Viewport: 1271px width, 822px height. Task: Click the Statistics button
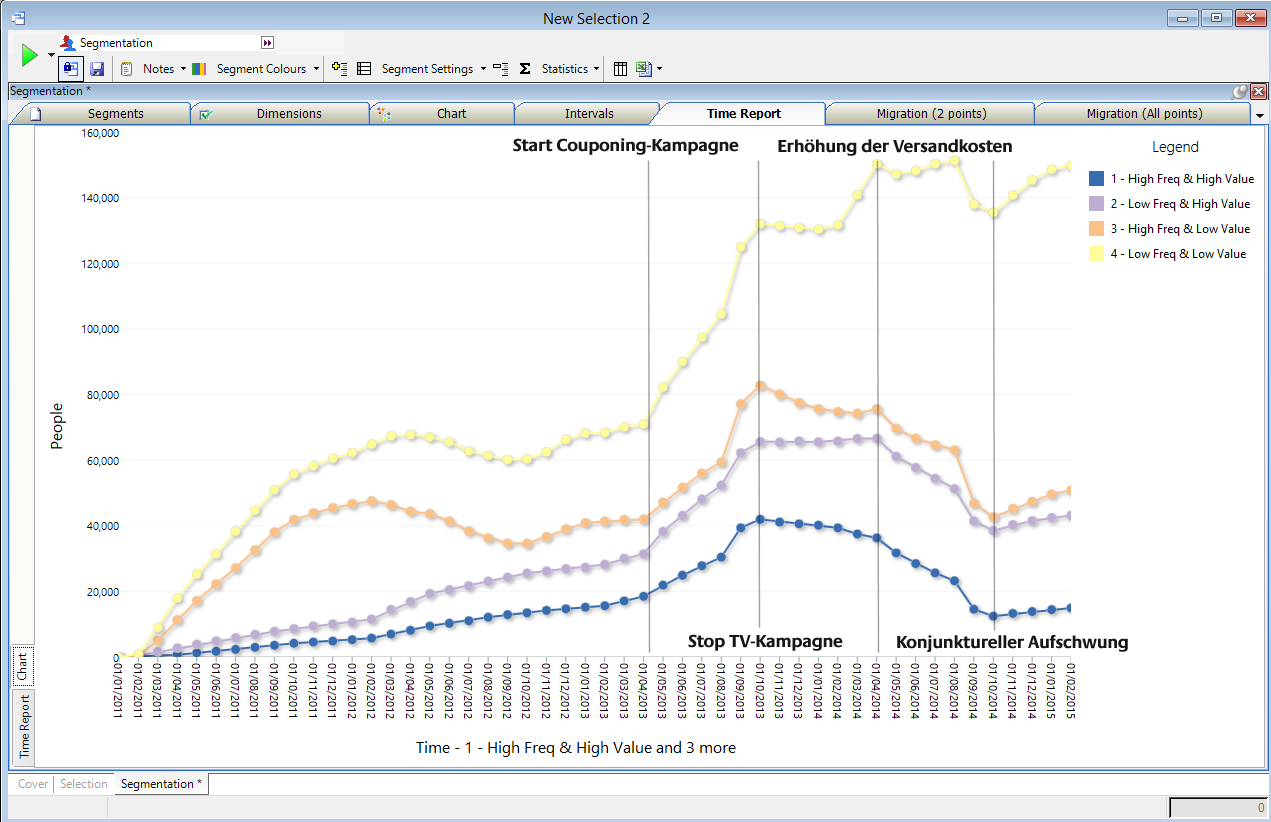565,69
